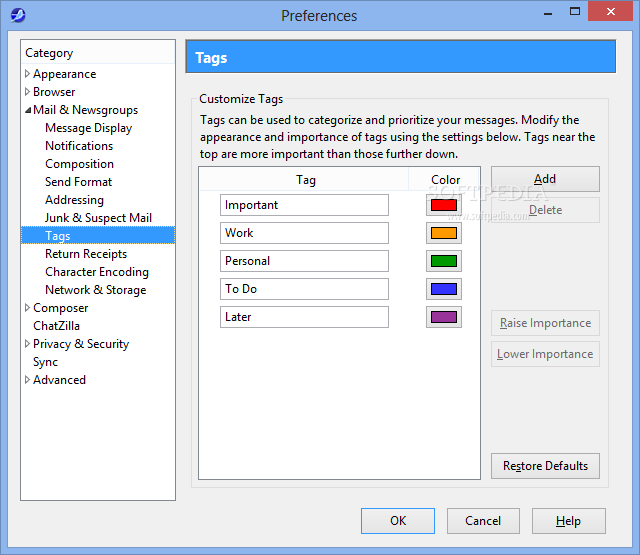Select Browser in the category tree
Viewport: 640px width, 555px height.
pos(54,92)
